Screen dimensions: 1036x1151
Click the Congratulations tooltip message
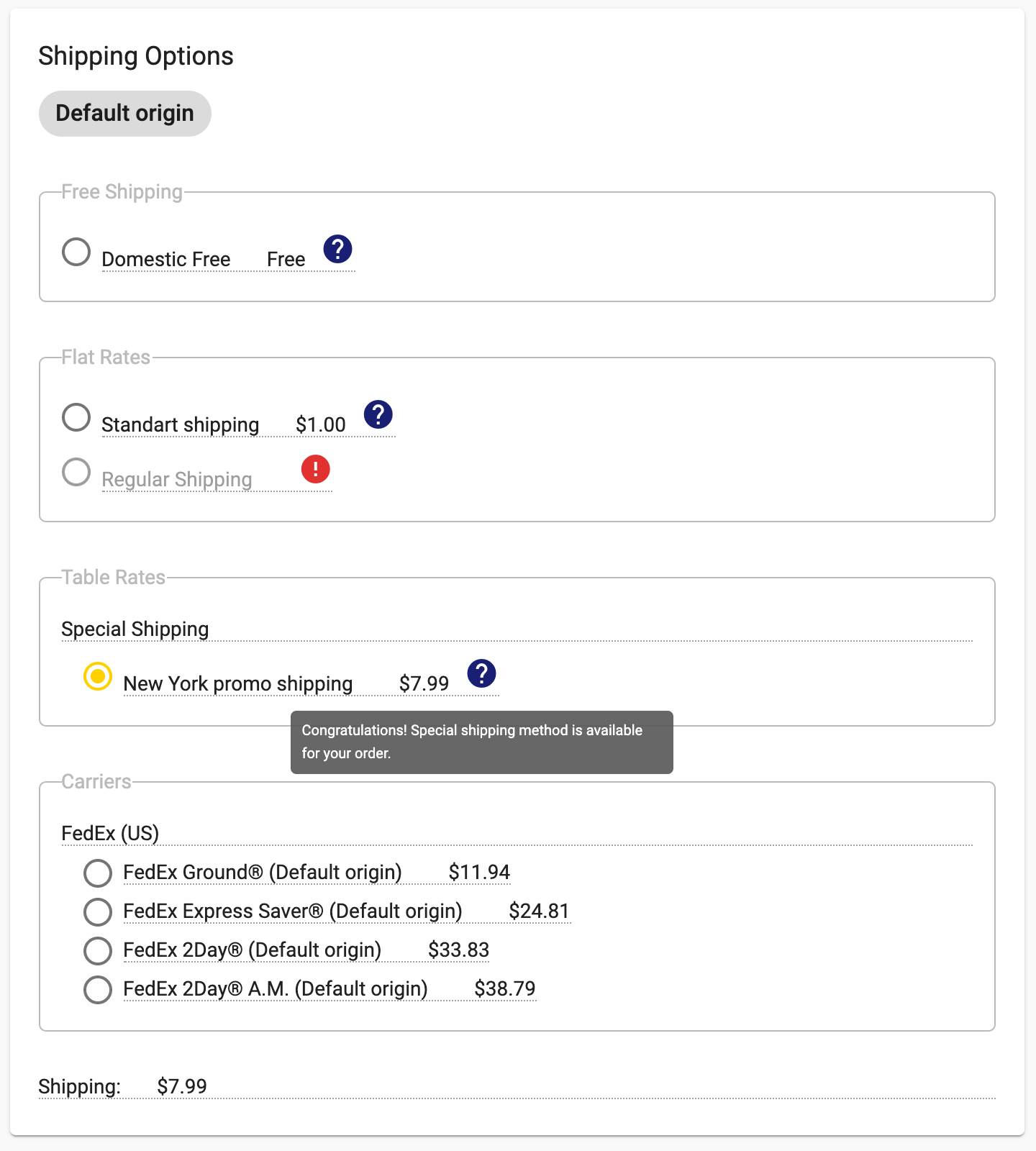[x=482, y=742]
